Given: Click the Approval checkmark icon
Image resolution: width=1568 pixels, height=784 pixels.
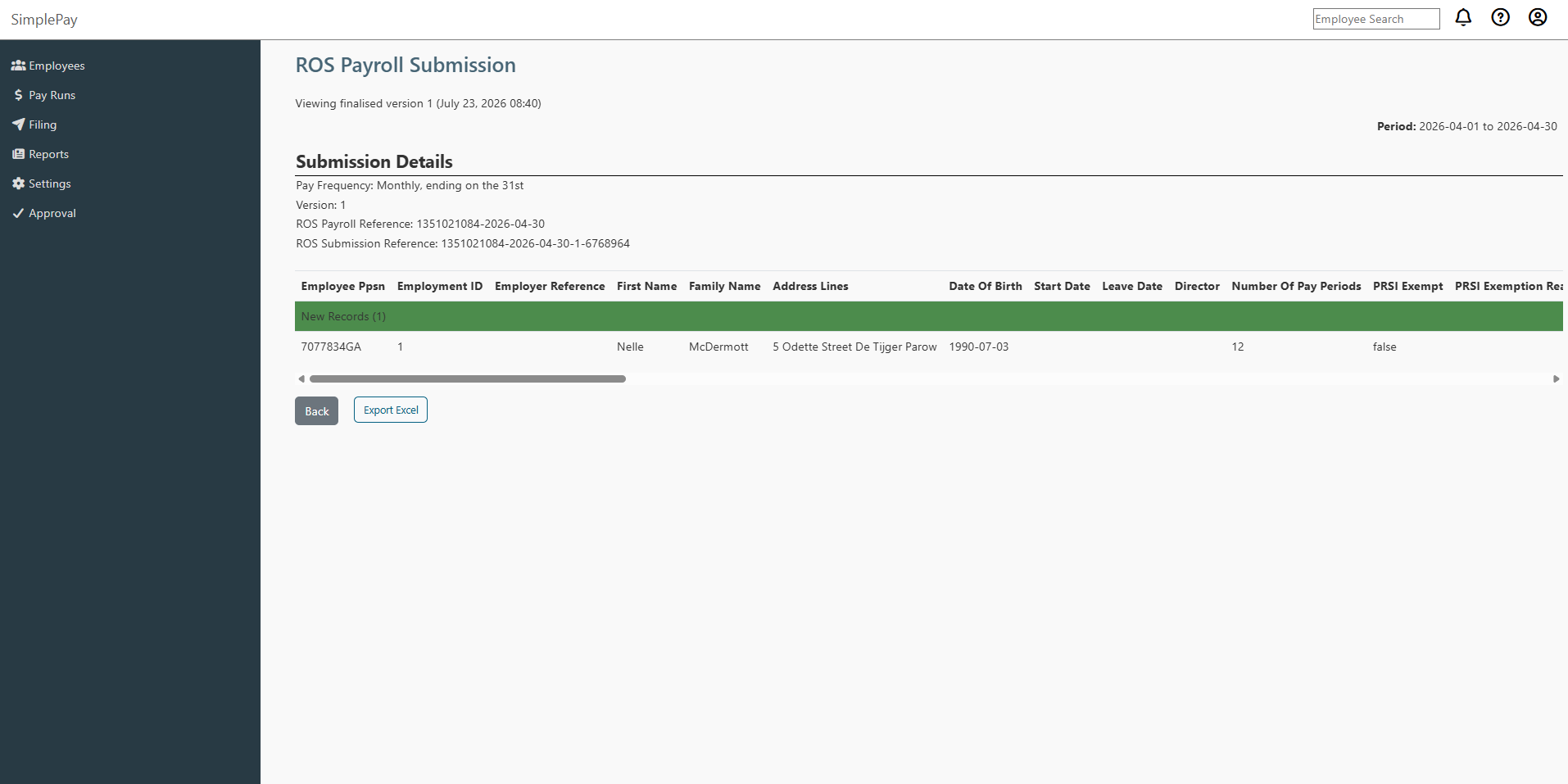Looking at the screenshot, I should coord(18,213).
